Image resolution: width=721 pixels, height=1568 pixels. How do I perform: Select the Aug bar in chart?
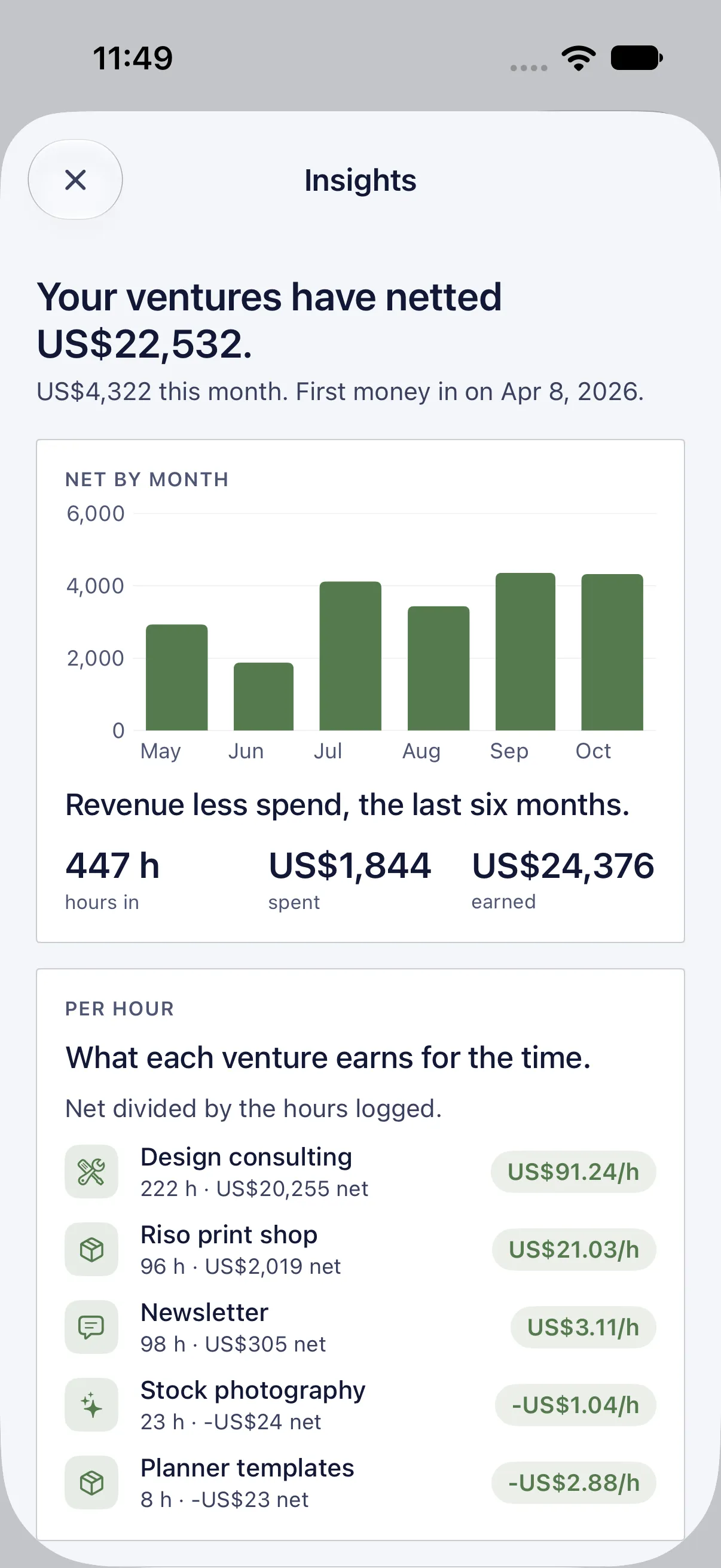pos(438,669)
